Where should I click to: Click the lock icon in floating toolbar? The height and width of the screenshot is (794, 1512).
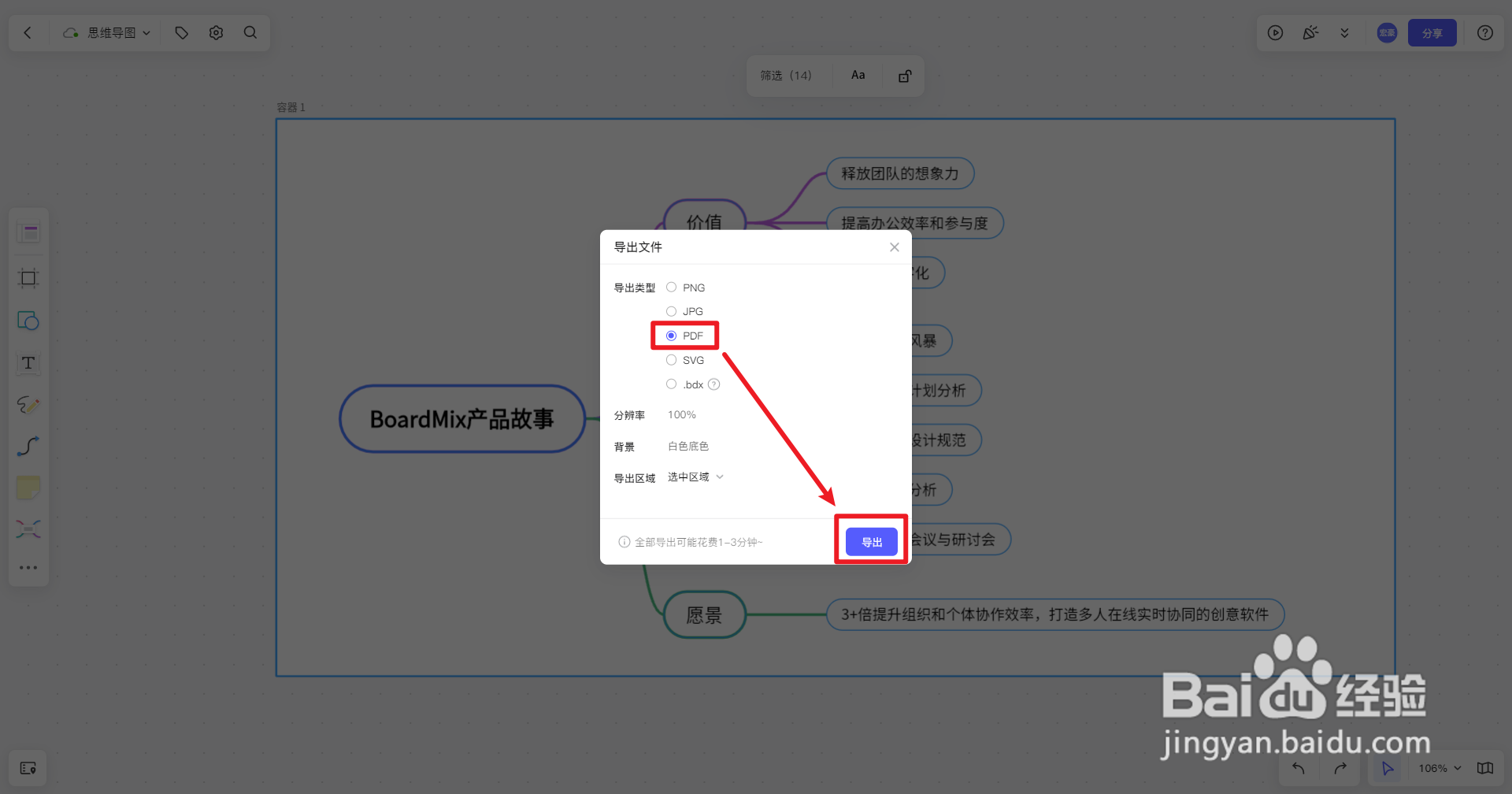click(x=905, y=76)
